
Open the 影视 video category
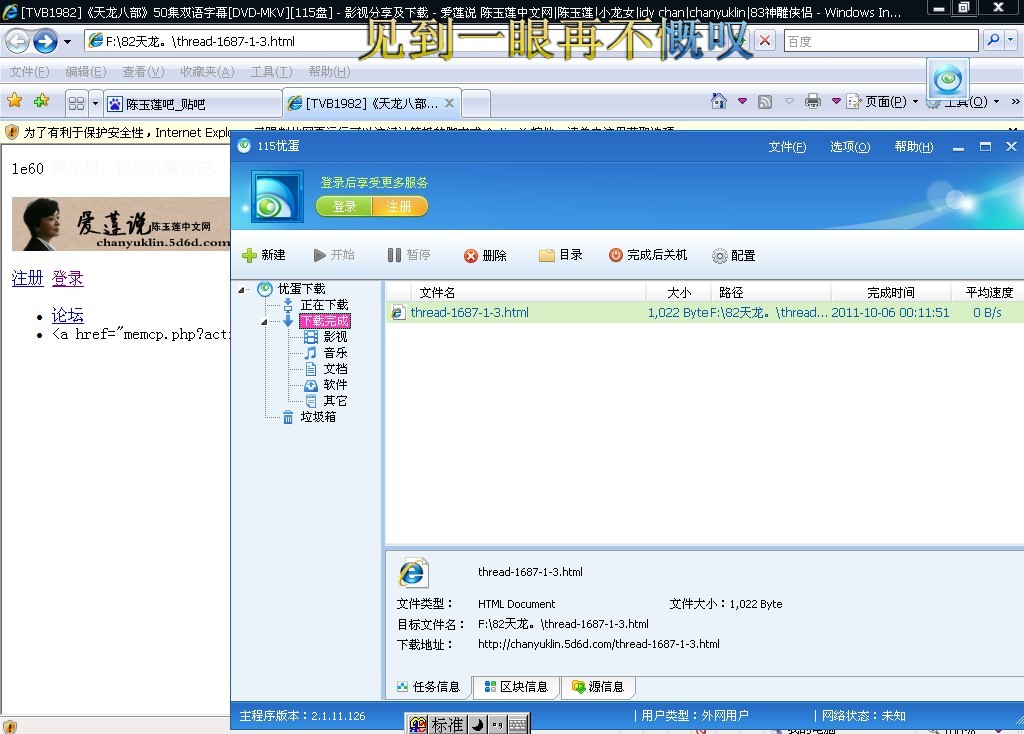(335, 336)
